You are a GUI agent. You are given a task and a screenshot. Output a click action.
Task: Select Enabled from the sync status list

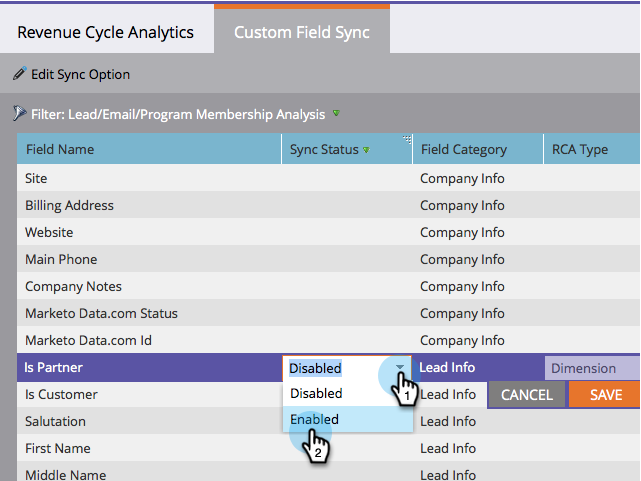314,419
